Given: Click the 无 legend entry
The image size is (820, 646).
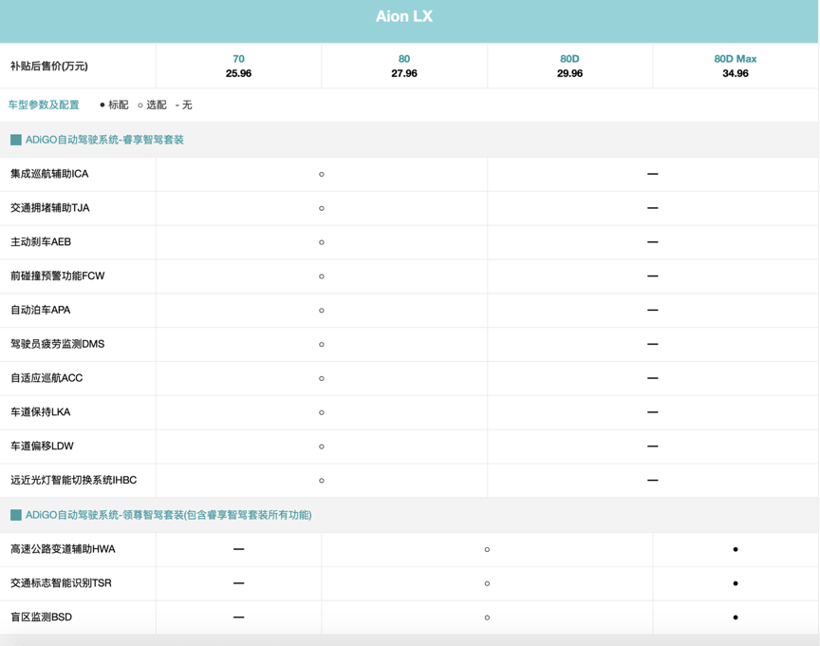Looking at the screenshot, I should (184, 105).
